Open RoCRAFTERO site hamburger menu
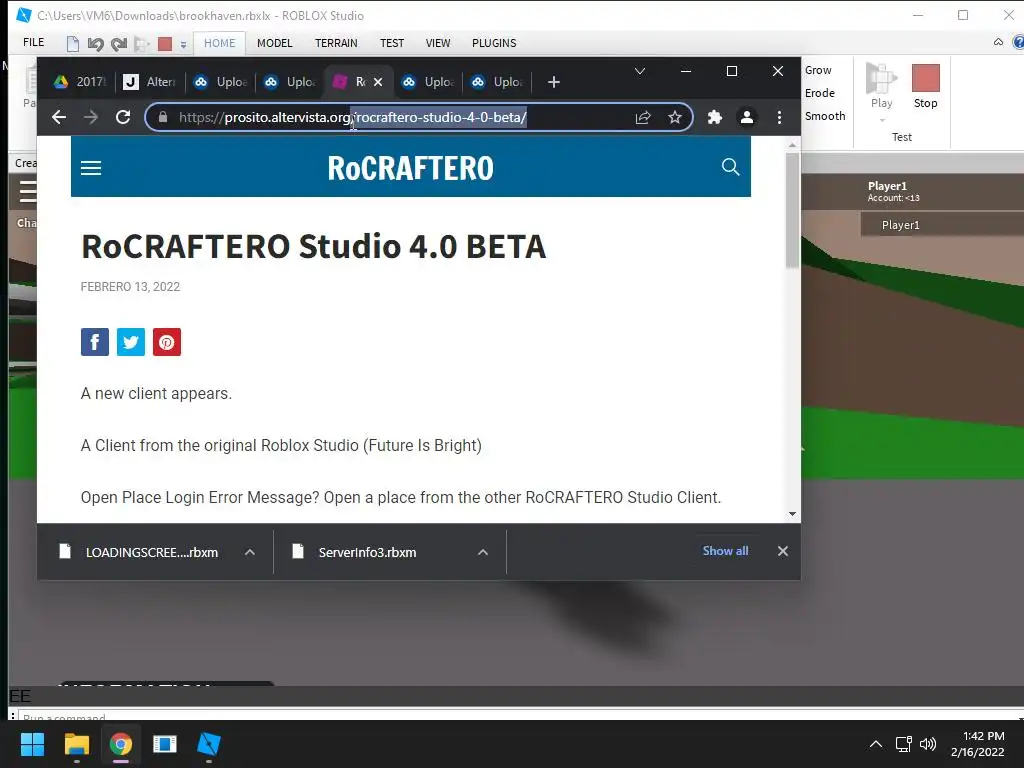 91,168
